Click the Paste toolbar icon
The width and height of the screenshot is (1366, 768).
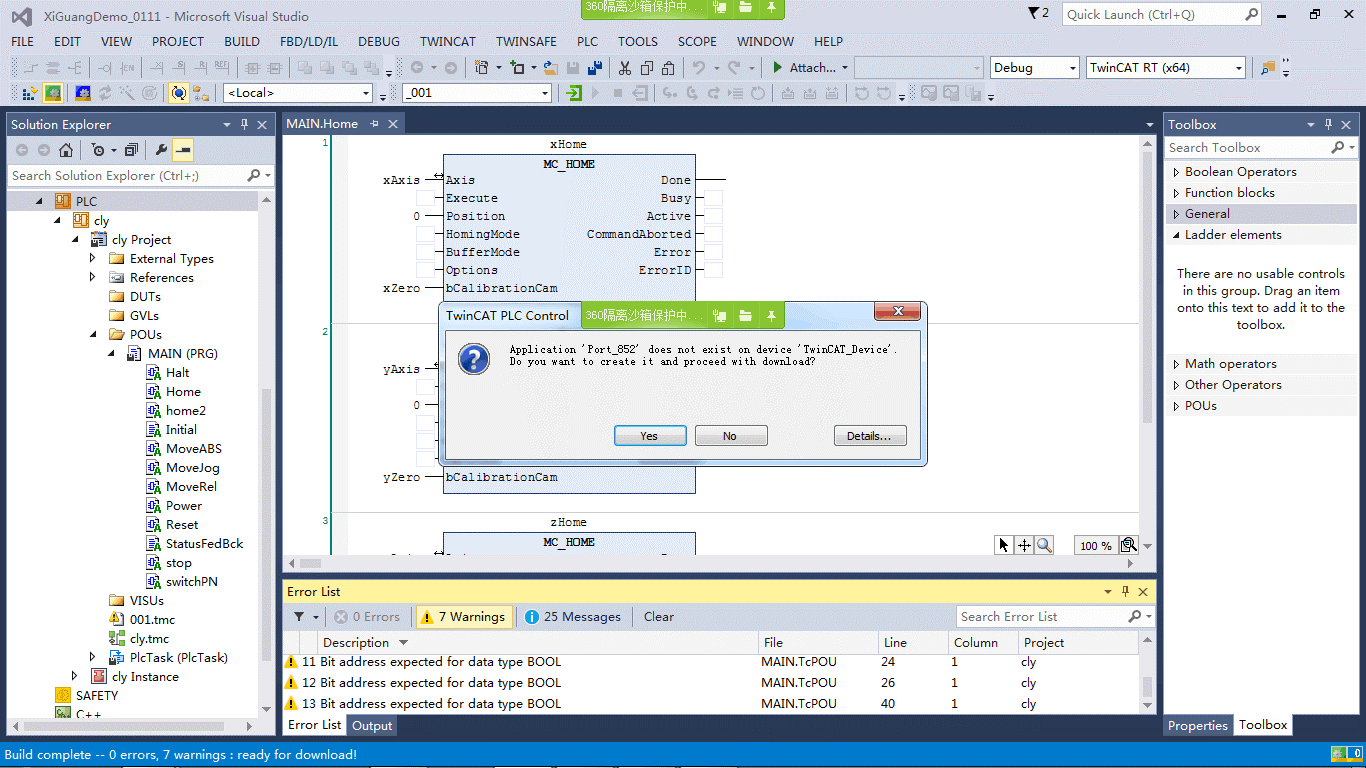[x=668, y=68]
